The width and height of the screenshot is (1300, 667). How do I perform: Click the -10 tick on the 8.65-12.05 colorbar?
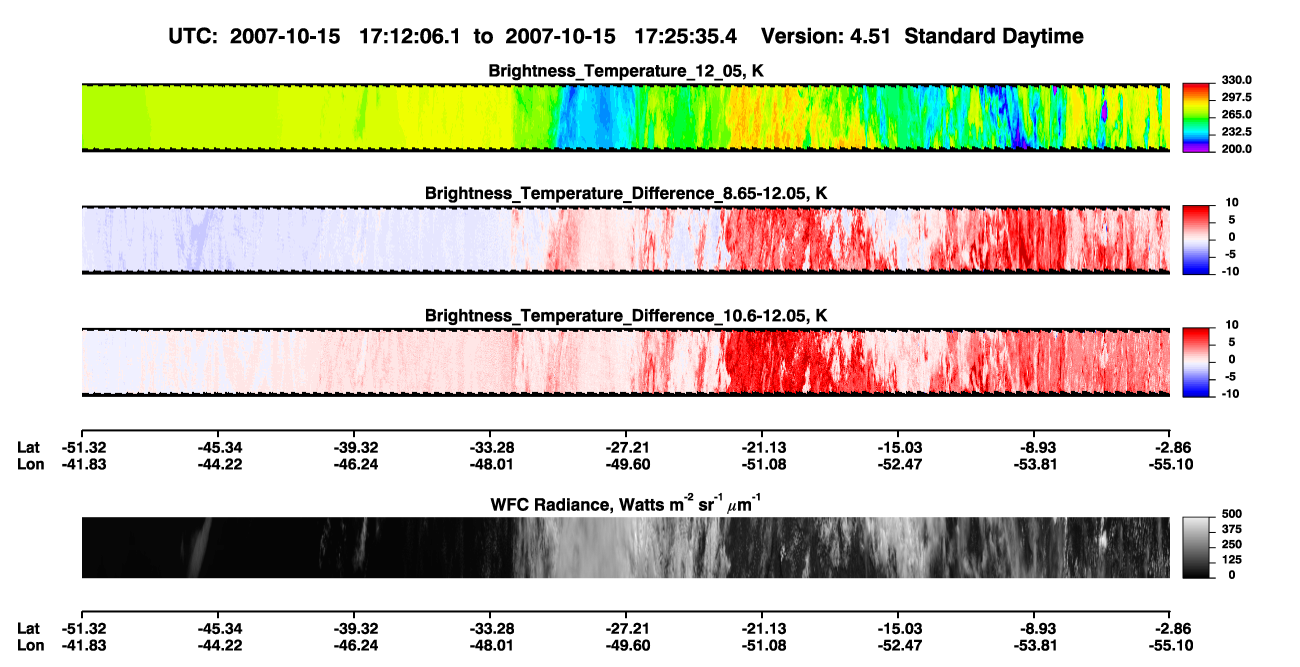(x=1230, y=271)
